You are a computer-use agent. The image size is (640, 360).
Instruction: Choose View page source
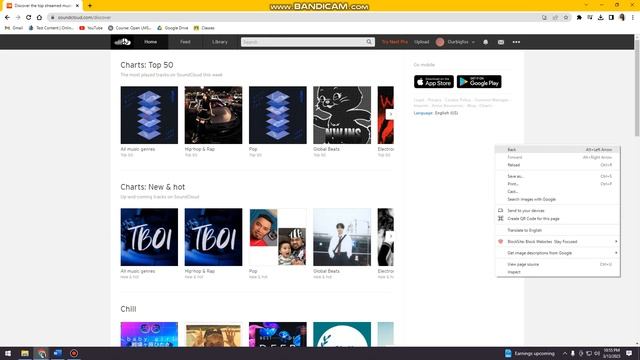pos(558,264)
